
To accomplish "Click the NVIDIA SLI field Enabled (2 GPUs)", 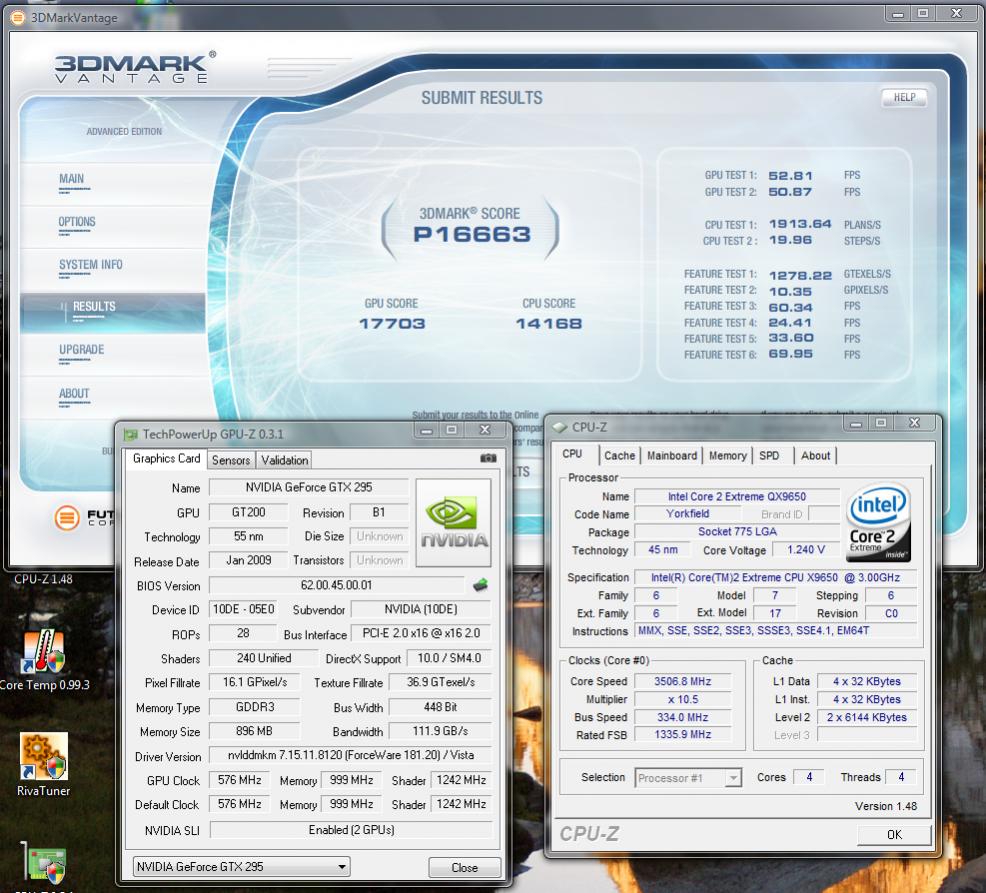I will point(350,830).
